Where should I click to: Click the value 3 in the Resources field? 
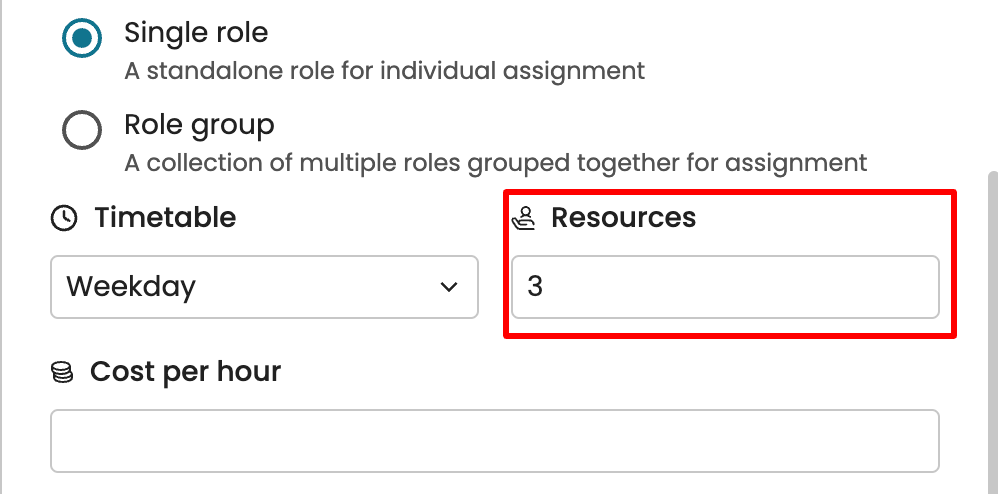coord(535,287)
